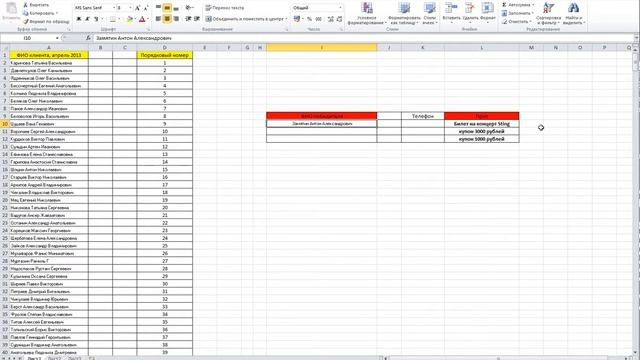The image size is (640, 360).
Task: Open Найти и выделить menu
Action: [x=573, y=13]
